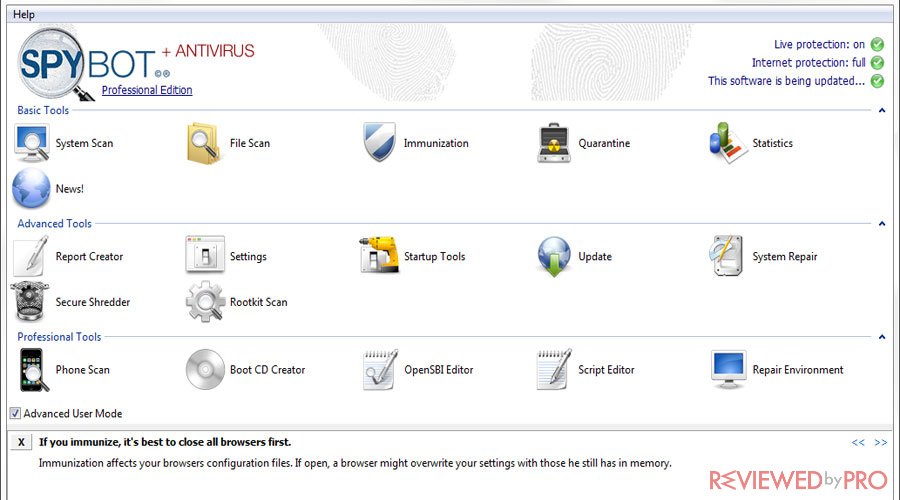Click the System Scan label
The height and width of the screenshot is (500, 900).
(84, 144)
